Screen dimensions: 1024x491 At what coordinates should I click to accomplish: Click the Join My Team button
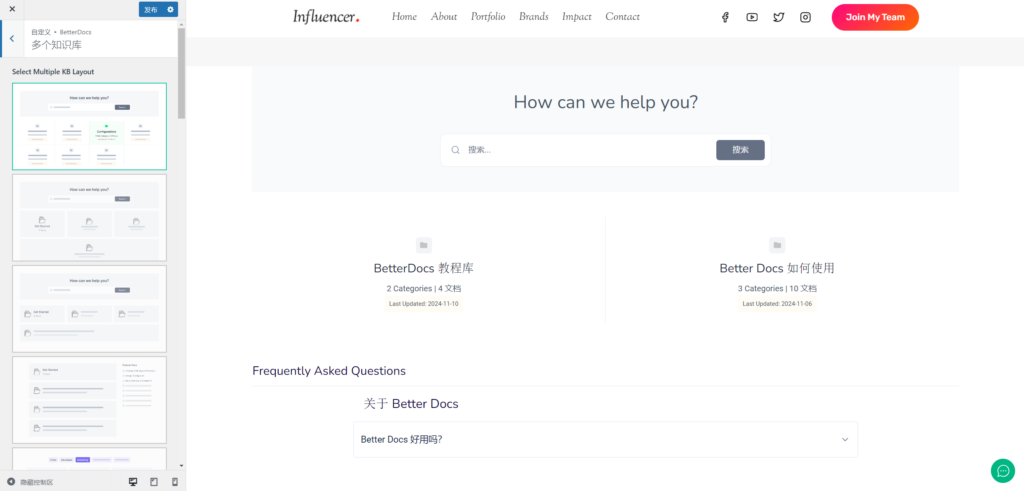click(875, 18)
